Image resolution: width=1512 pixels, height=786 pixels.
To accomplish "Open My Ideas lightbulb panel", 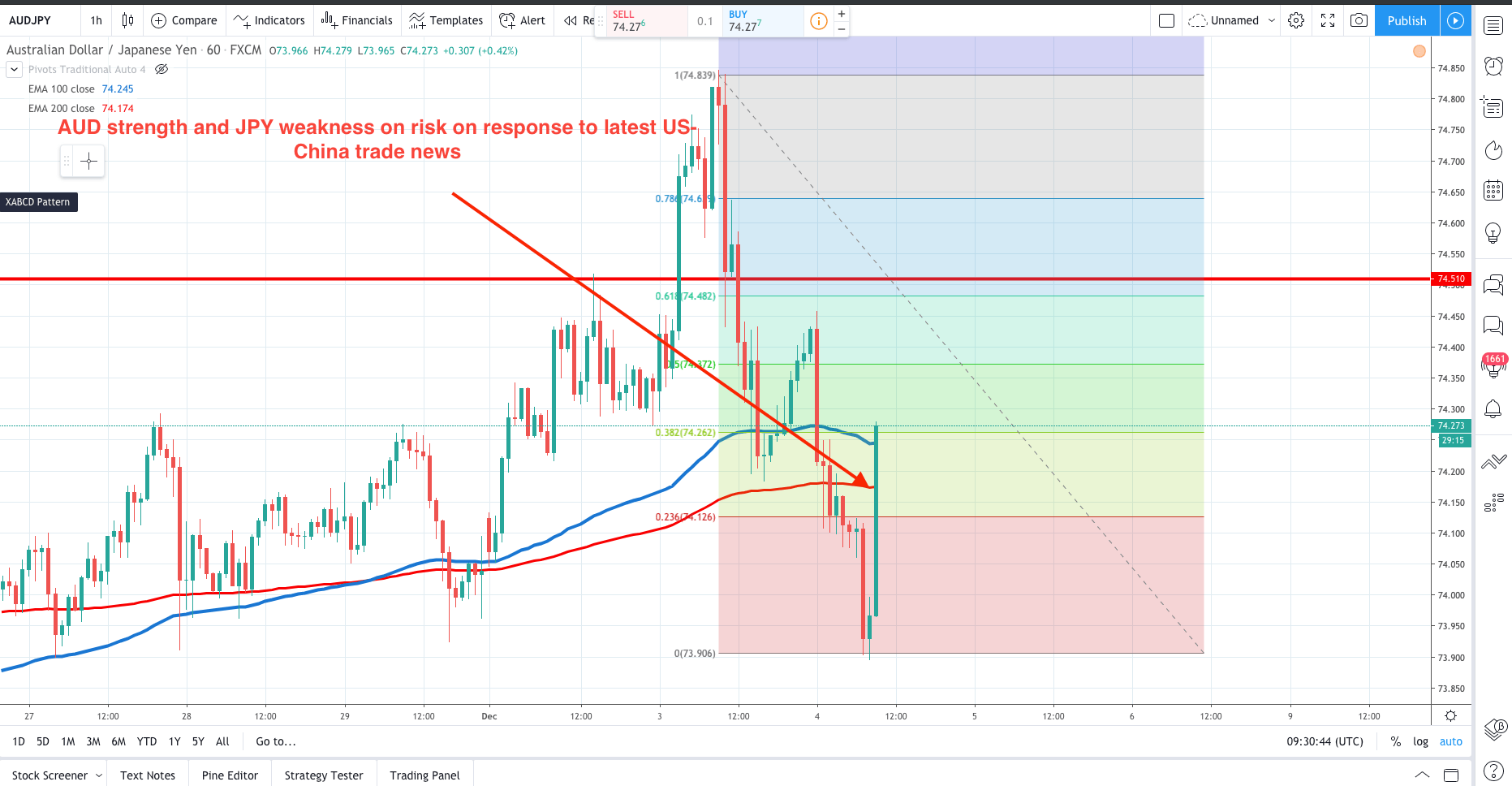I will 1493,234.
